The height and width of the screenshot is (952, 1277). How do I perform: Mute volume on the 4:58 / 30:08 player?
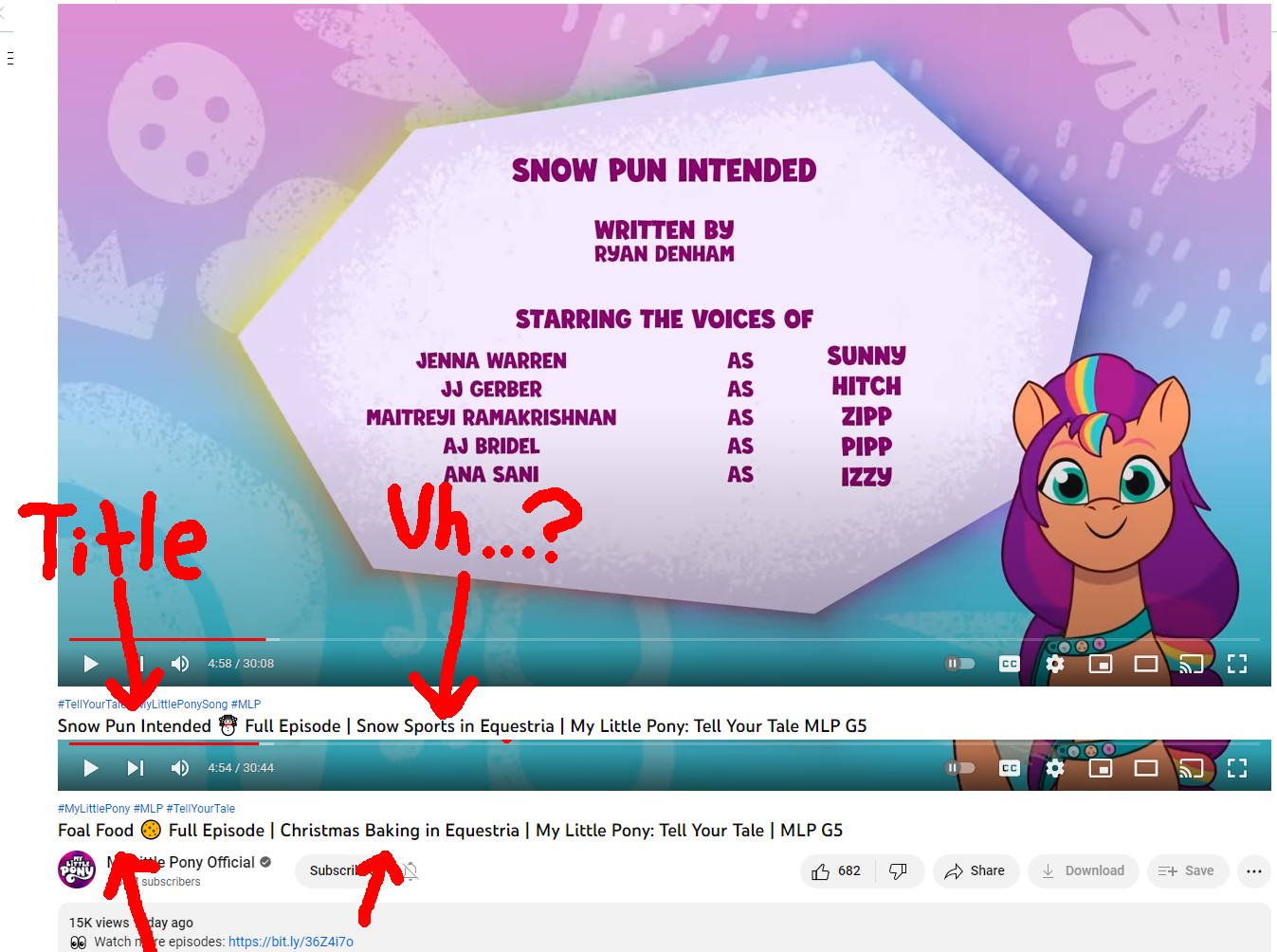(x=180, y=664)
